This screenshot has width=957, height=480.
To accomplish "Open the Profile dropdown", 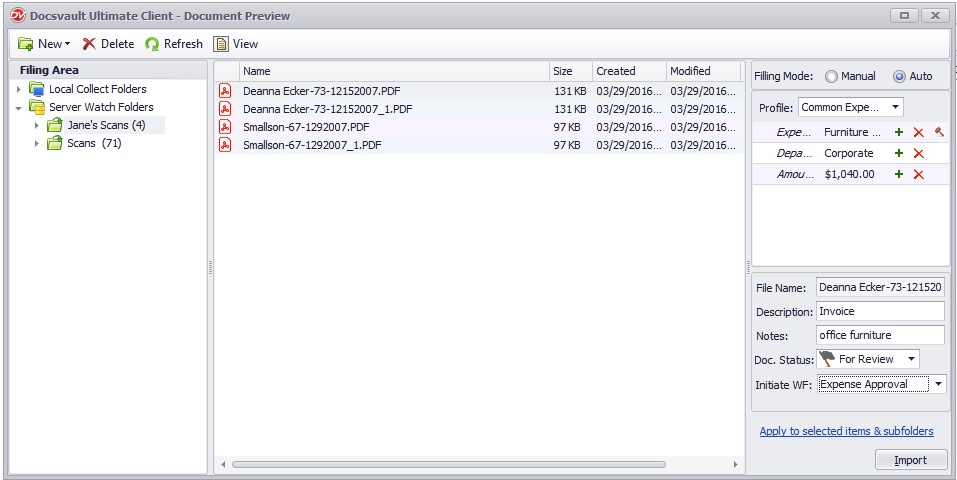I will (850, 107).
